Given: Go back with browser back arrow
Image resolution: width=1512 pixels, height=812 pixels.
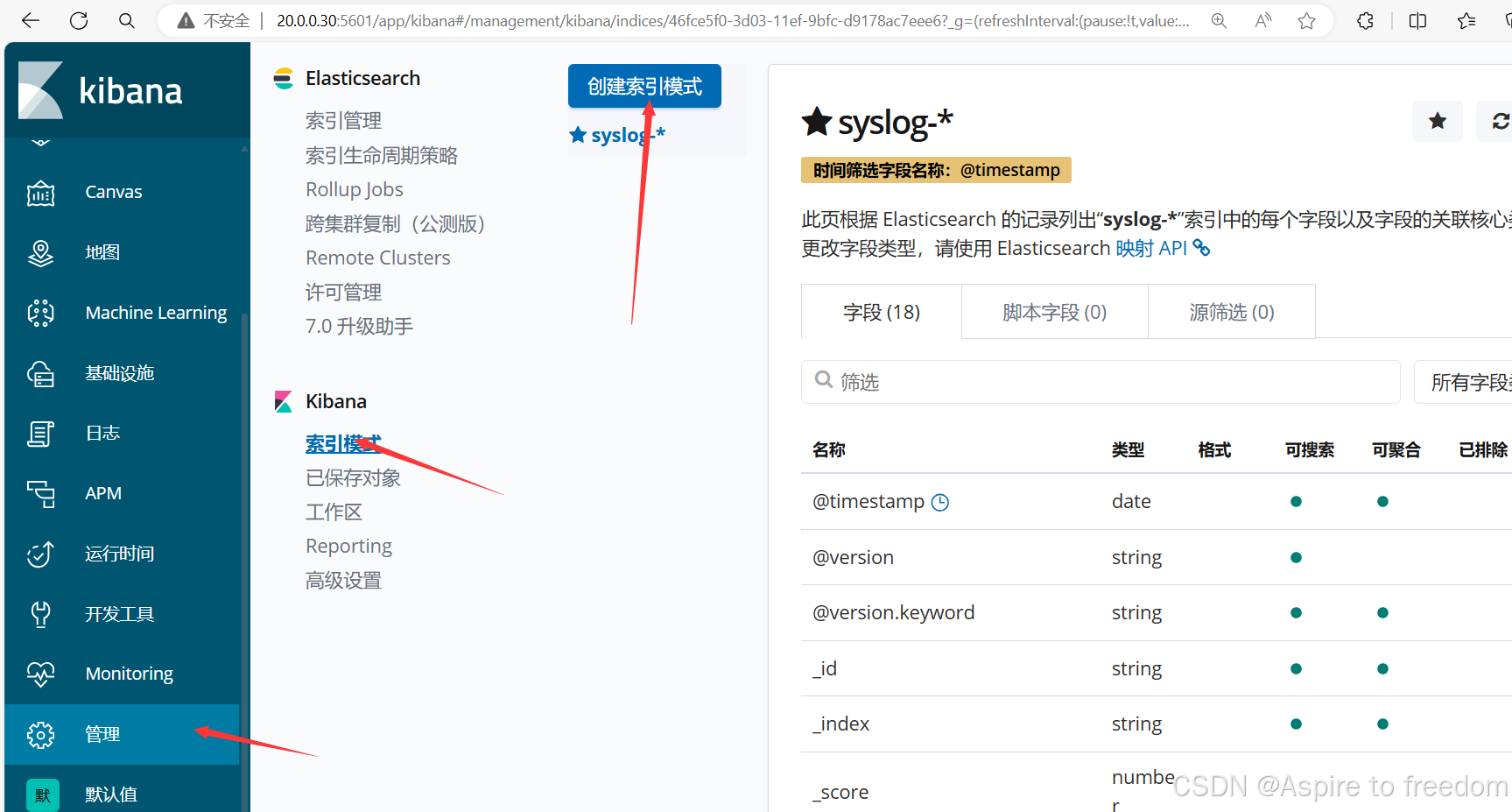Looking at the screenshot, I should [x=31, y=20].
